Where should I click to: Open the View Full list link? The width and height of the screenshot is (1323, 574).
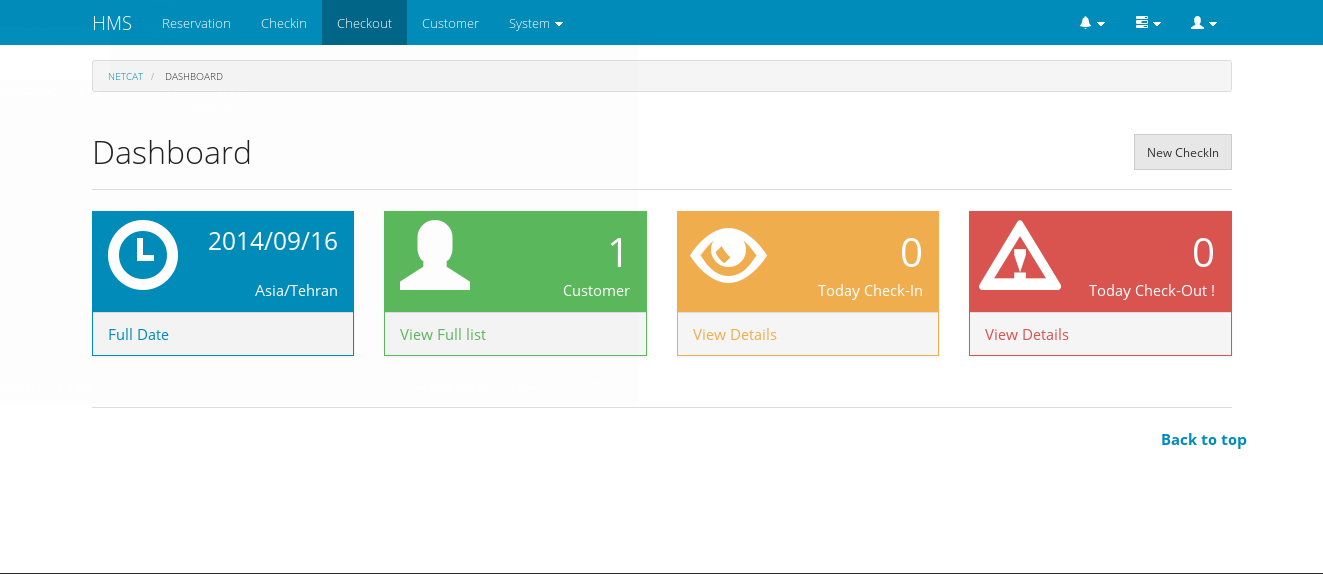[x=443, y=335]
